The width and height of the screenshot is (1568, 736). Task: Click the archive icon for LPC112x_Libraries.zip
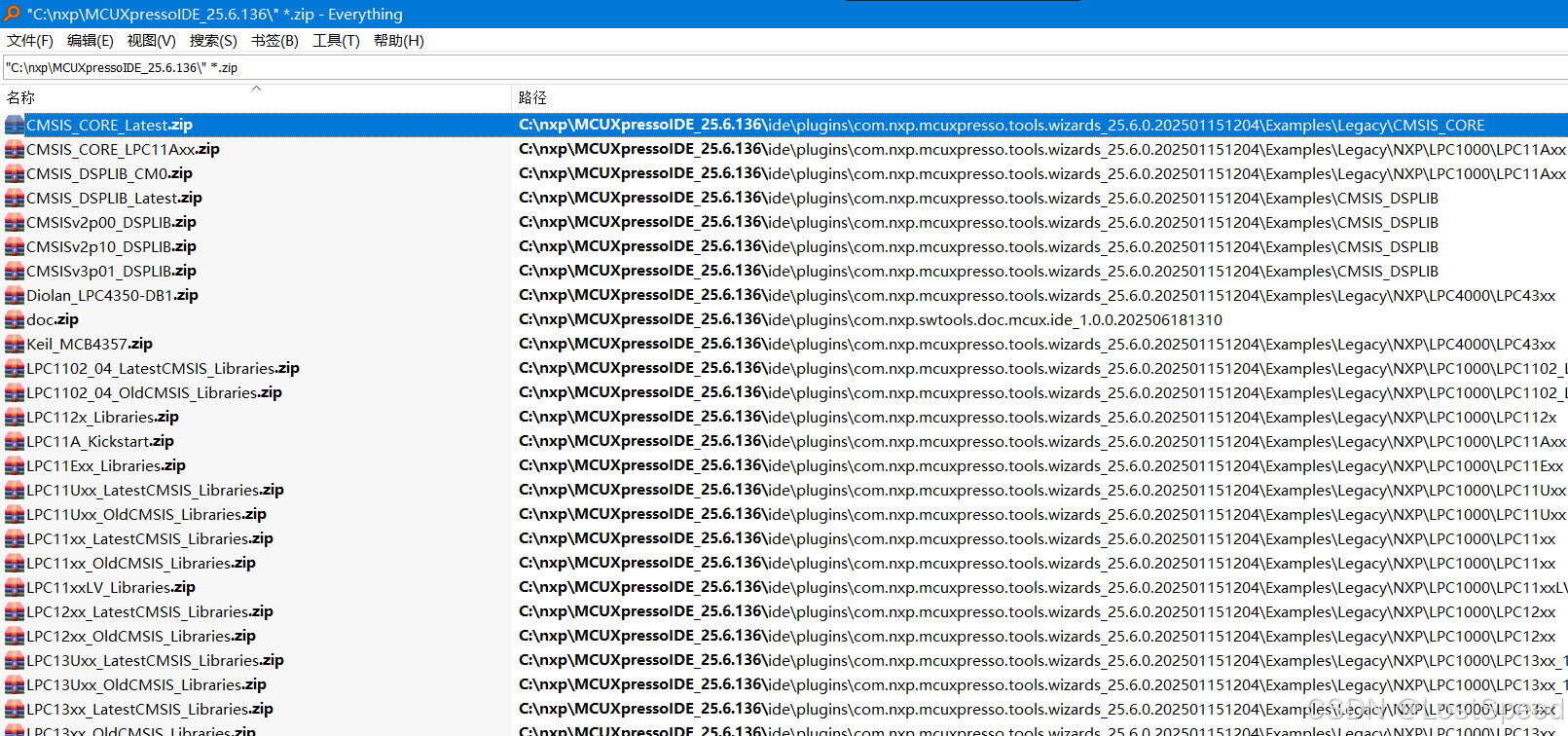[15, 418]
